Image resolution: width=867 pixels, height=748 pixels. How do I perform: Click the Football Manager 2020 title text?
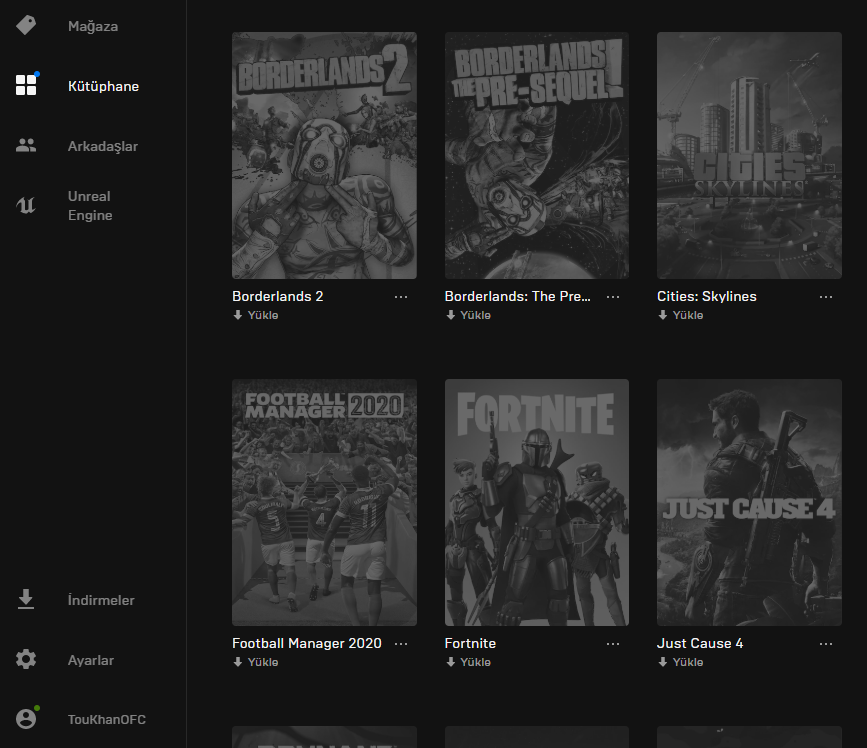306,643
